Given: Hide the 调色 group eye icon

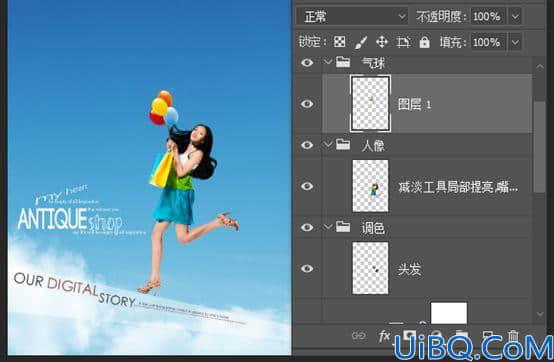Looking at the screenshot, I should pos(307,227).
